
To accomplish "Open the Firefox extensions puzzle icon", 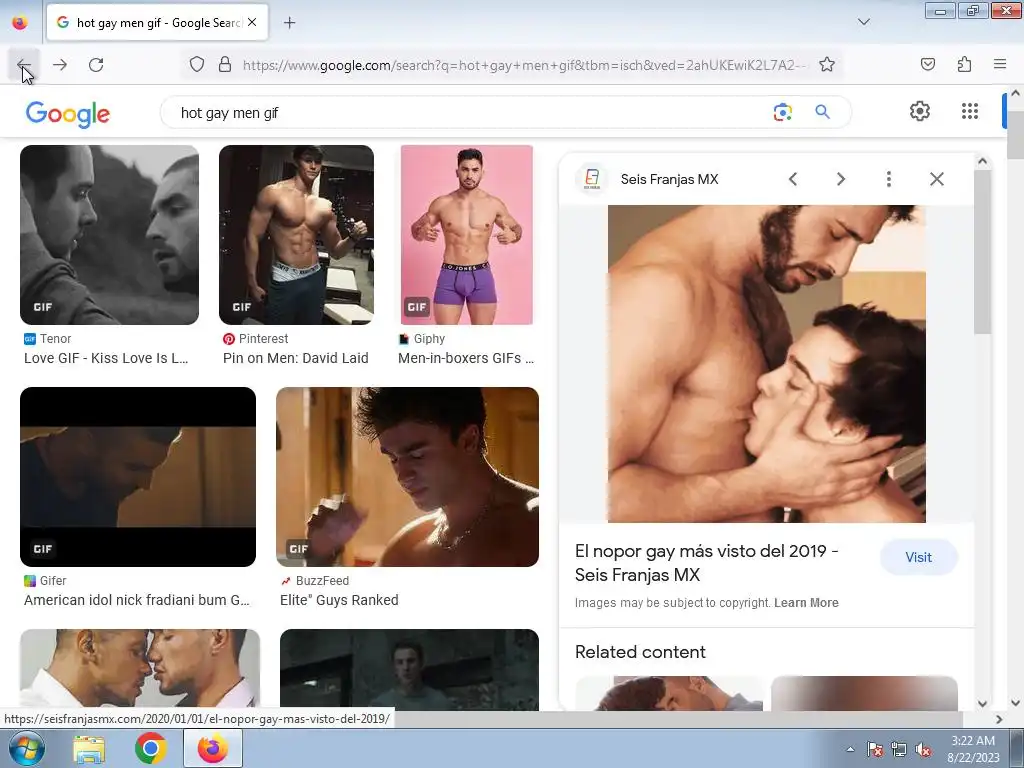I will [964, 64].
